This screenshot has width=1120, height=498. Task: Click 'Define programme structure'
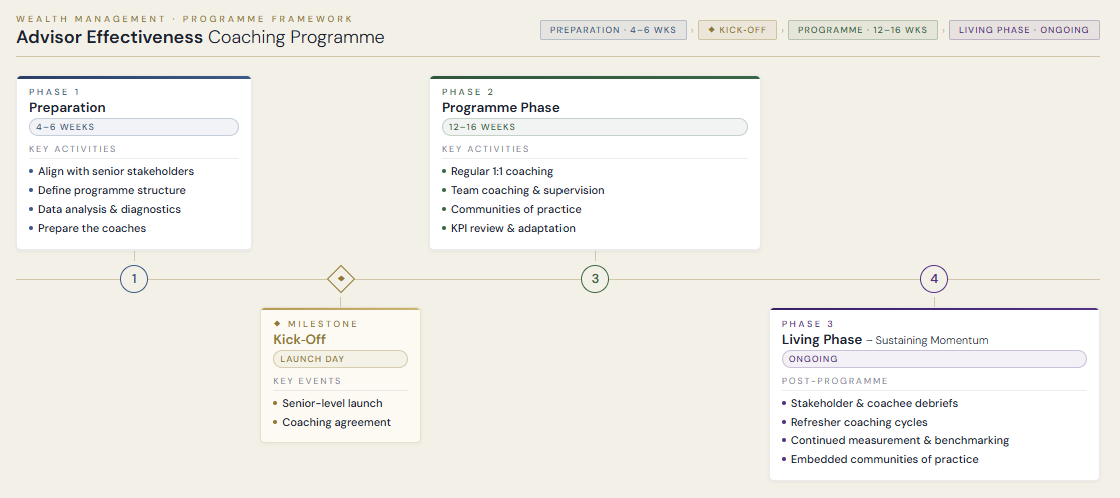(112, 191)
